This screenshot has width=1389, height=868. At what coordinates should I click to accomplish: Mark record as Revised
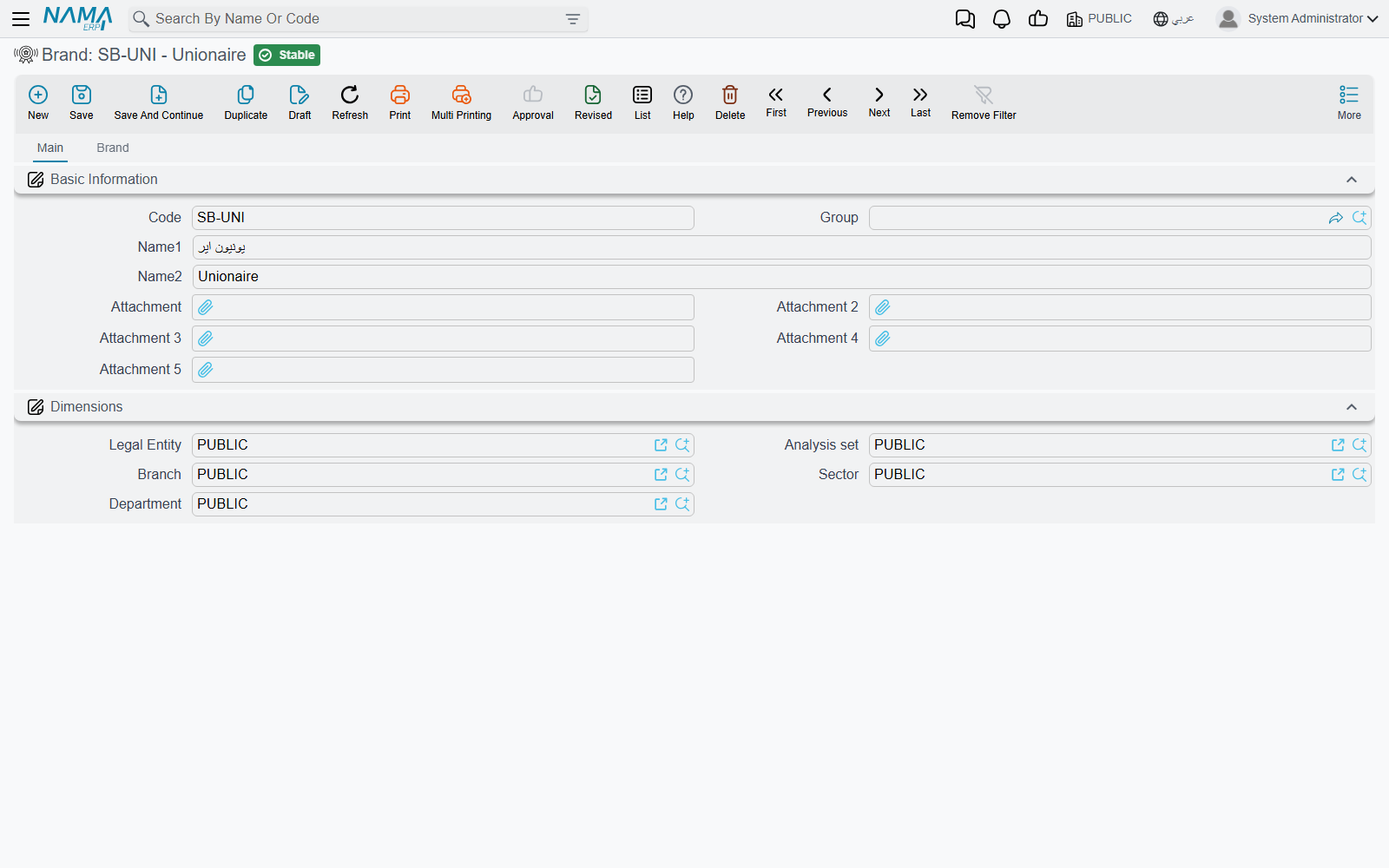(593, 102)
